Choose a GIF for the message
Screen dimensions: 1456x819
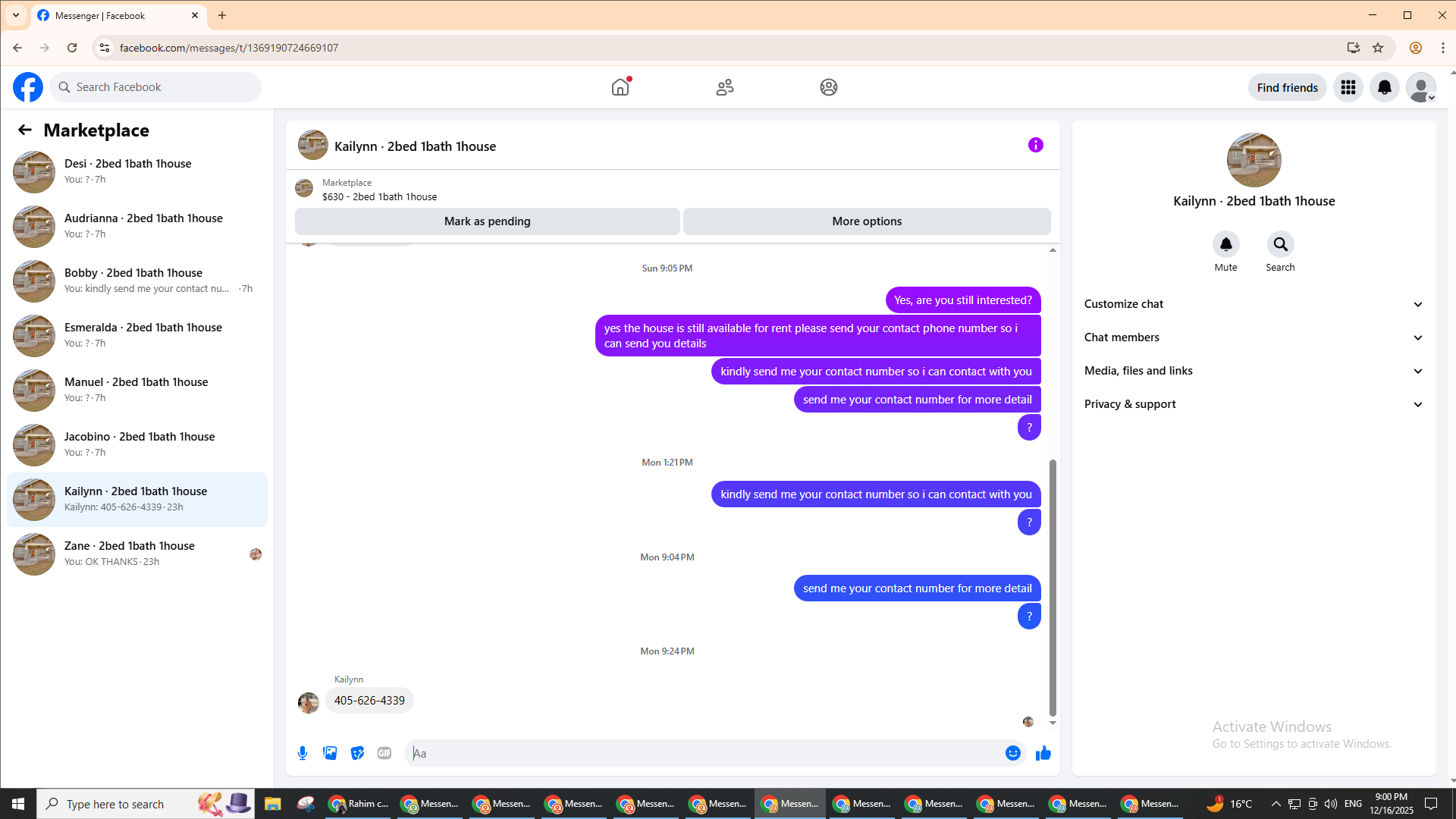pos(384,753)
